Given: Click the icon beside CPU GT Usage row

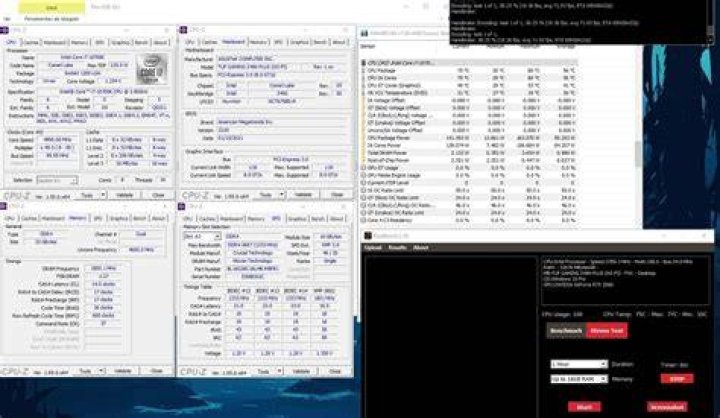Looking at the screenshot, I should (x=364, y=168).
